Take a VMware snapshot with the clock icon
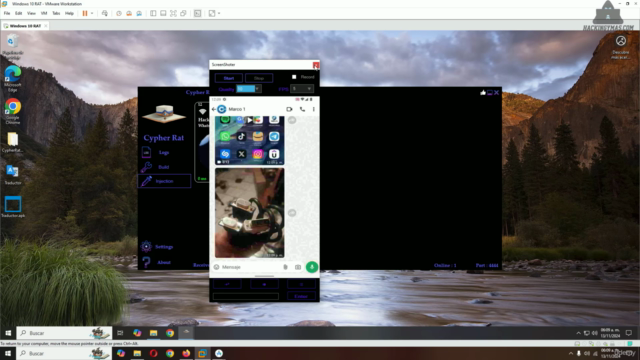Image resolution: width=640 pixels, height=360 pixels. tap(119, 13)
